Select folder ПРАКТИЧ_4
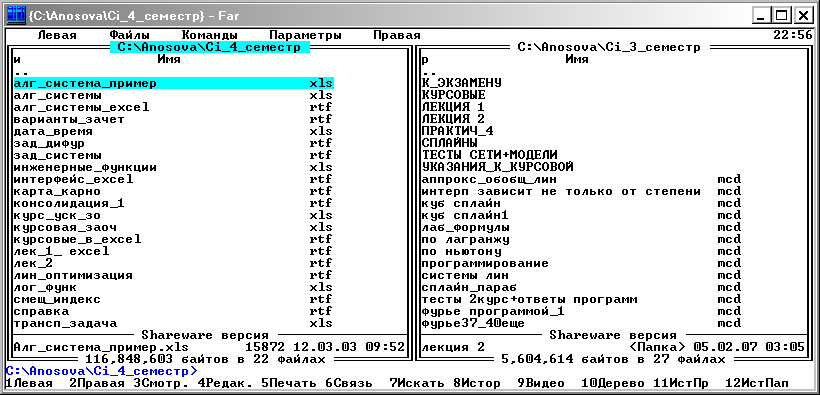Screen dimensions: 820x395 [458, 131]
